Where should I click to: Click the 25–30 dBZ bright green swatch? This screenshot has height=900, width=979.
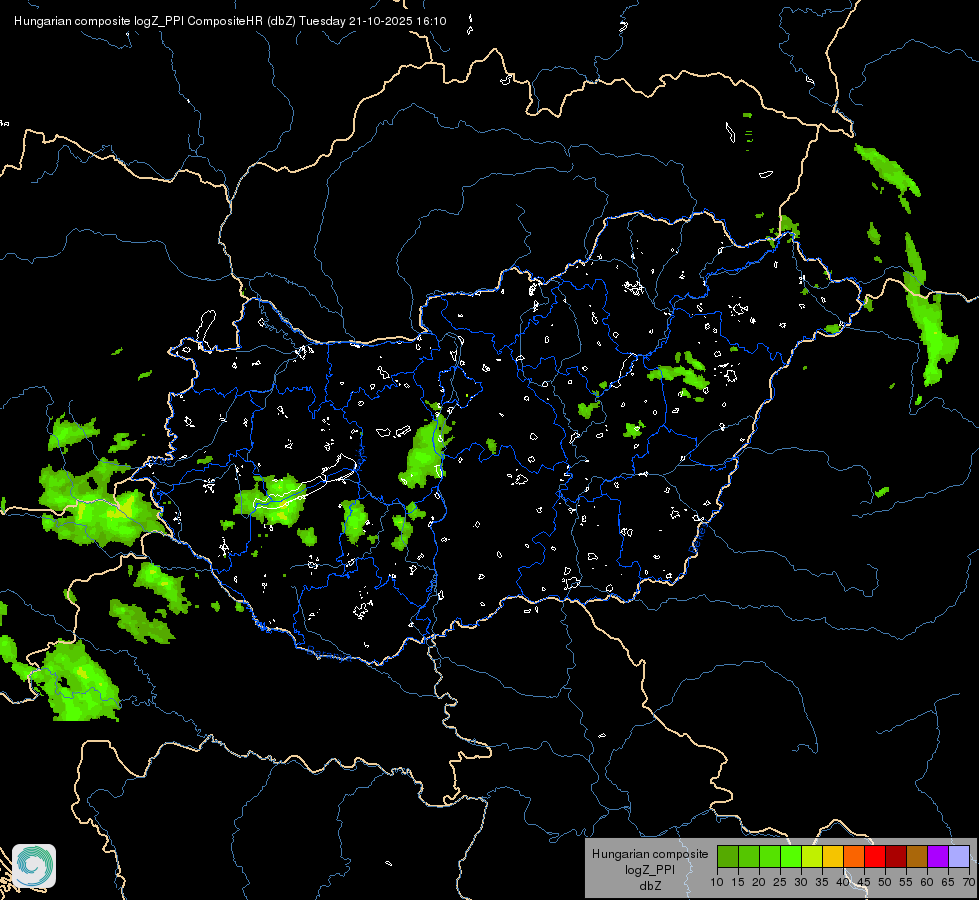pos(791,856)
